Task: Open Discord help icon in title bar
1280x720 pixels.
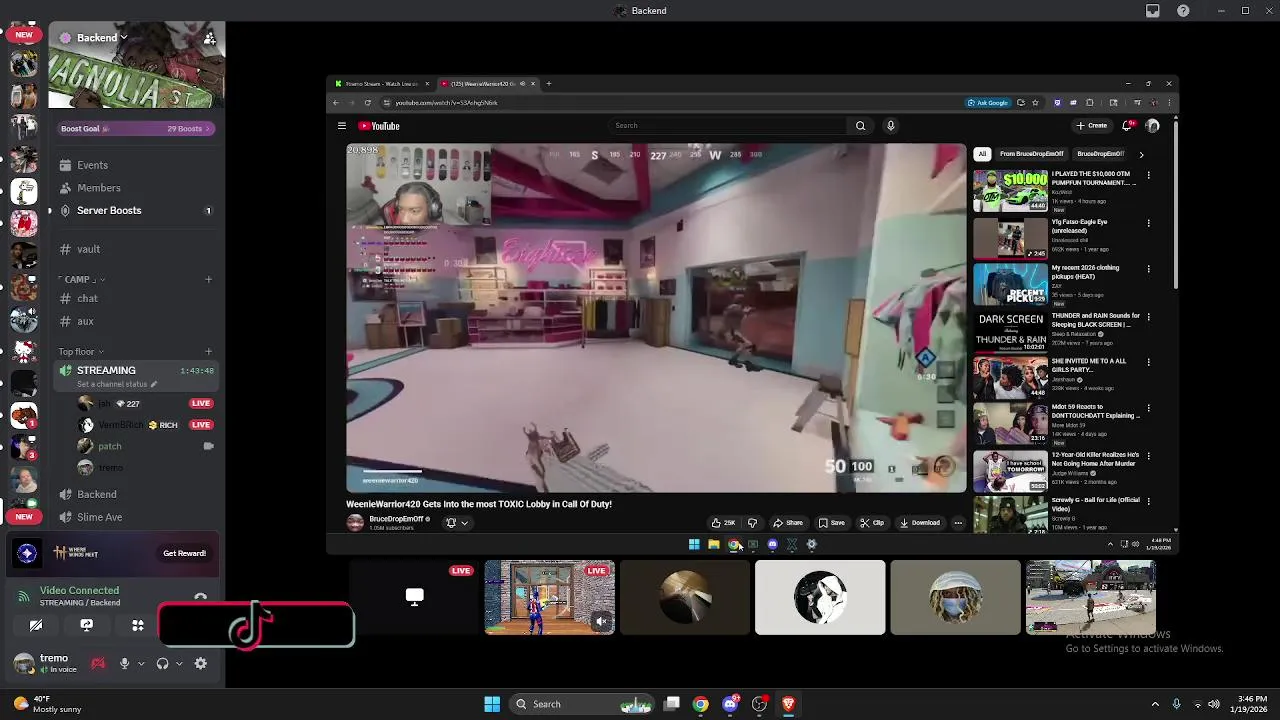Action: coord(1184,10)
